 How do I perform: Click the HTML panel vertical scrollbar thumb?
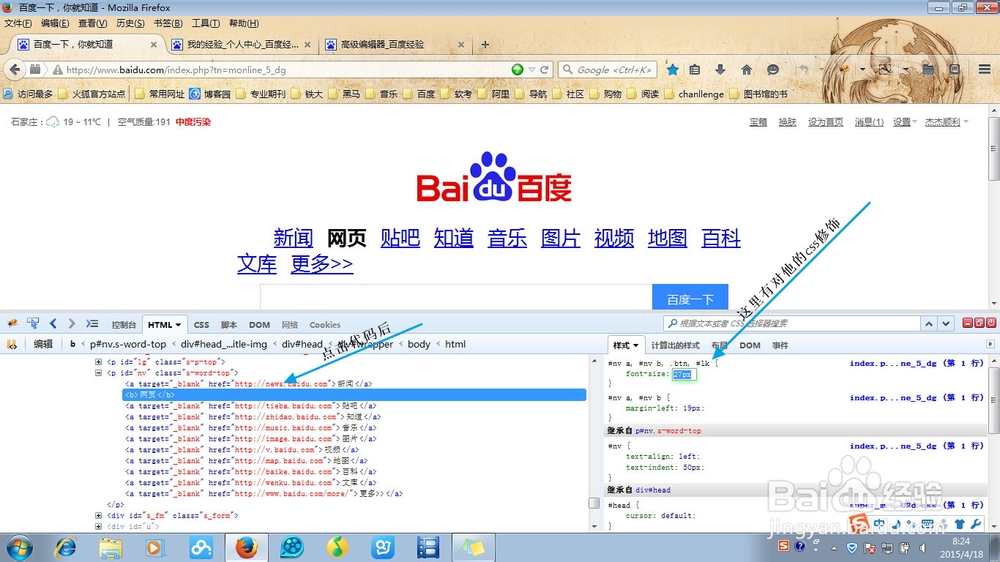click(x=594, y=503)
